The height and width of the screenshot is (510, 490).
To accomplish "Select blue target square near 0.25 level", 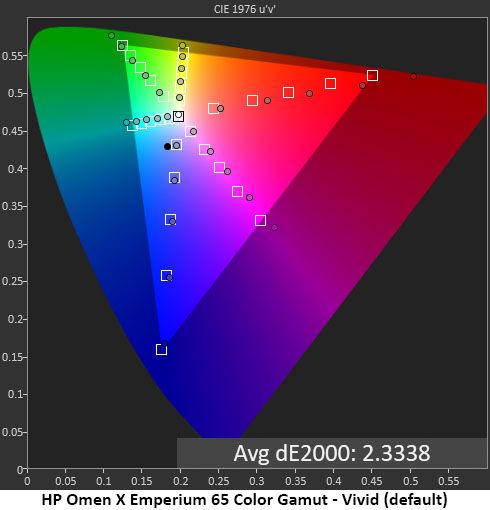I will pos(166,275).
